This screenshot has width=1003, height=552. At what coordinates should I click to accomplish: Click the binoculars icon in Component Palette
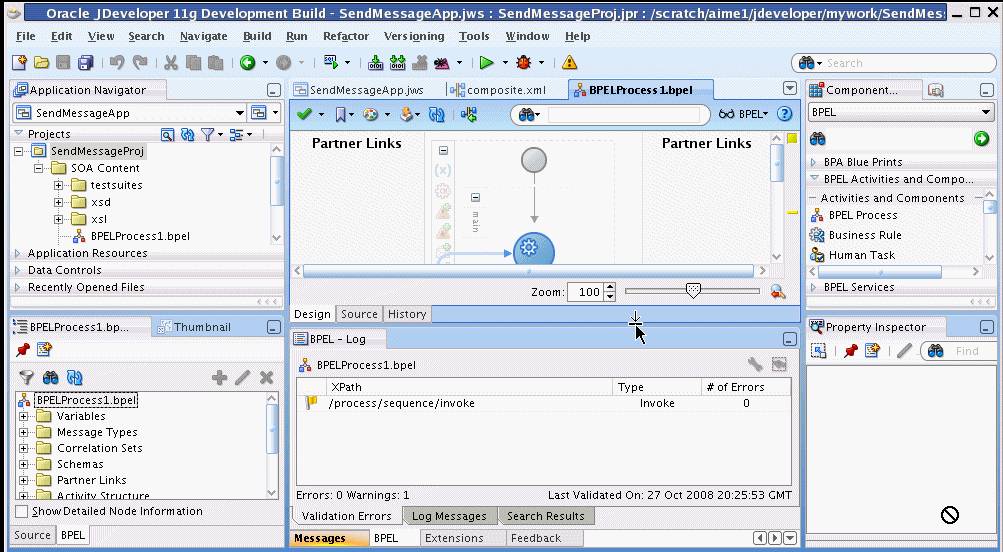tap(817, 138)
